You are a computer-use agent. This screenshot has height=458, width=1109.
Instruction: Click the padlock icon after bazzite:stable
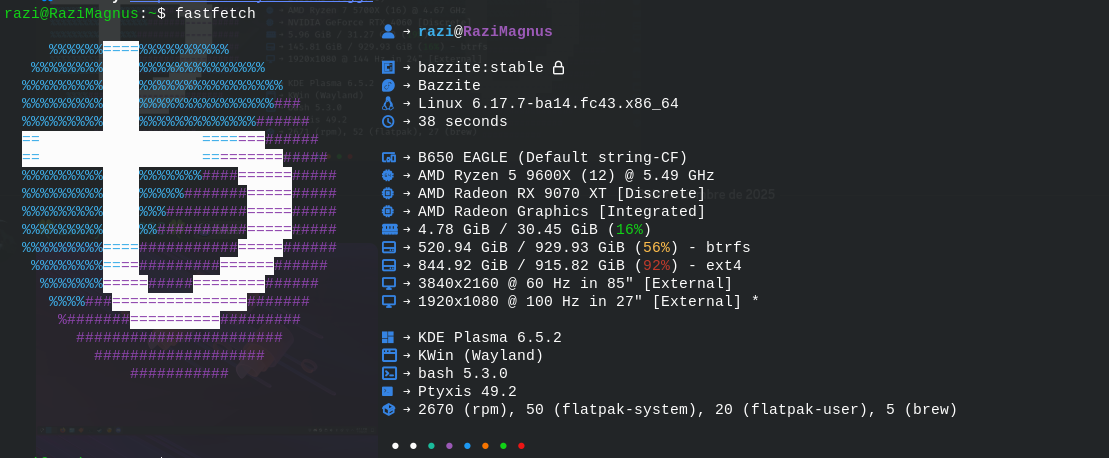click(x=558, y=68)
